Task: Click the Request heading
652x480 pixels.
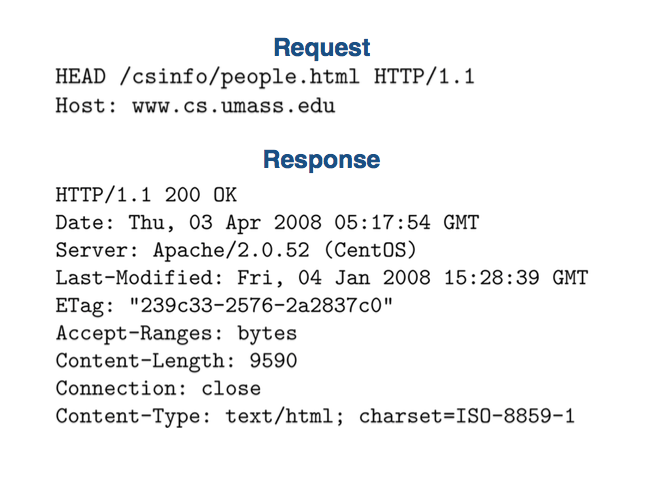Action: tap(322, 47)
